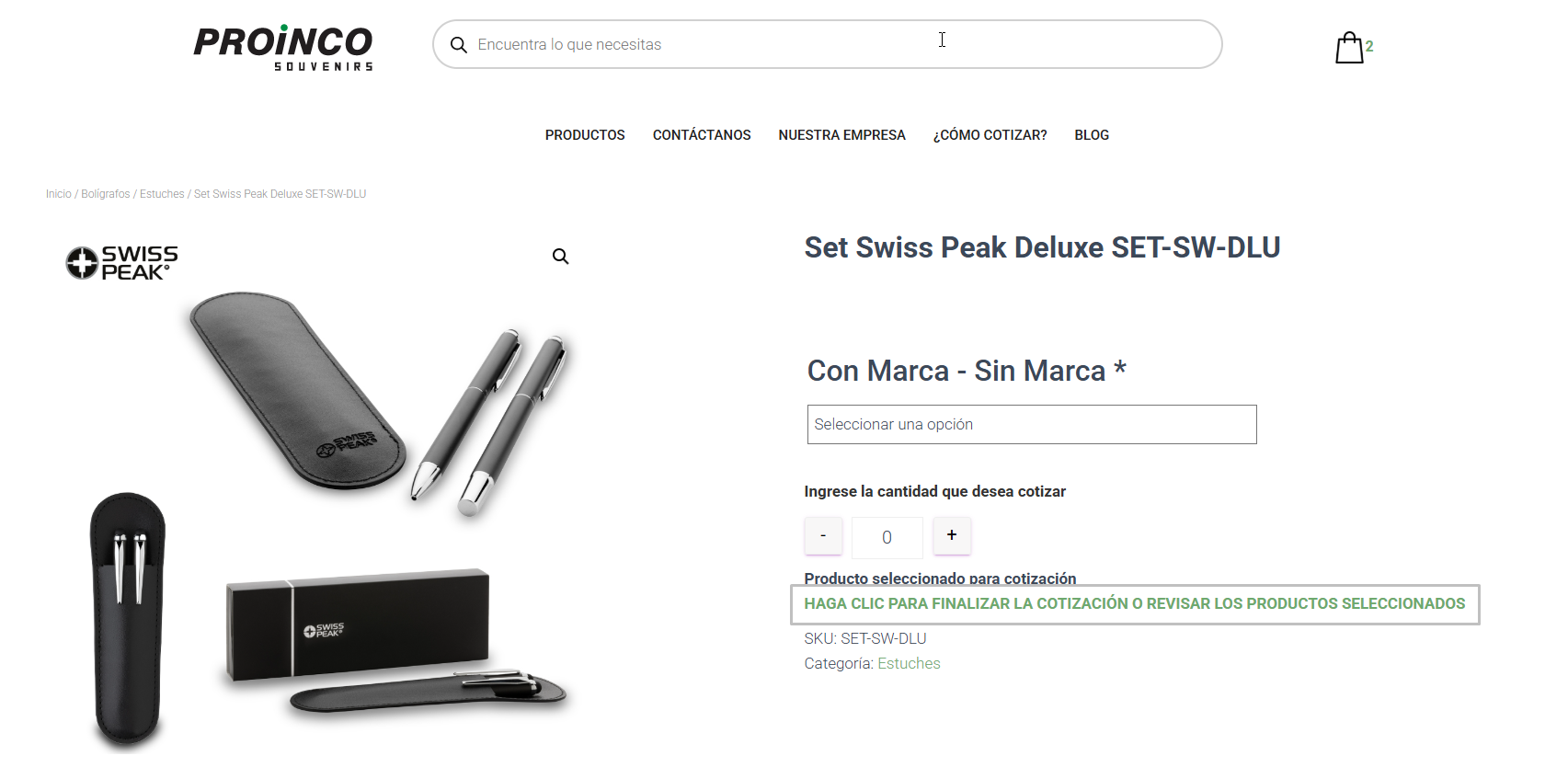Open the Estuches category link
The height and width of the screenshot is (779, 1568).
pyautogui.click(x=909, y=663)
